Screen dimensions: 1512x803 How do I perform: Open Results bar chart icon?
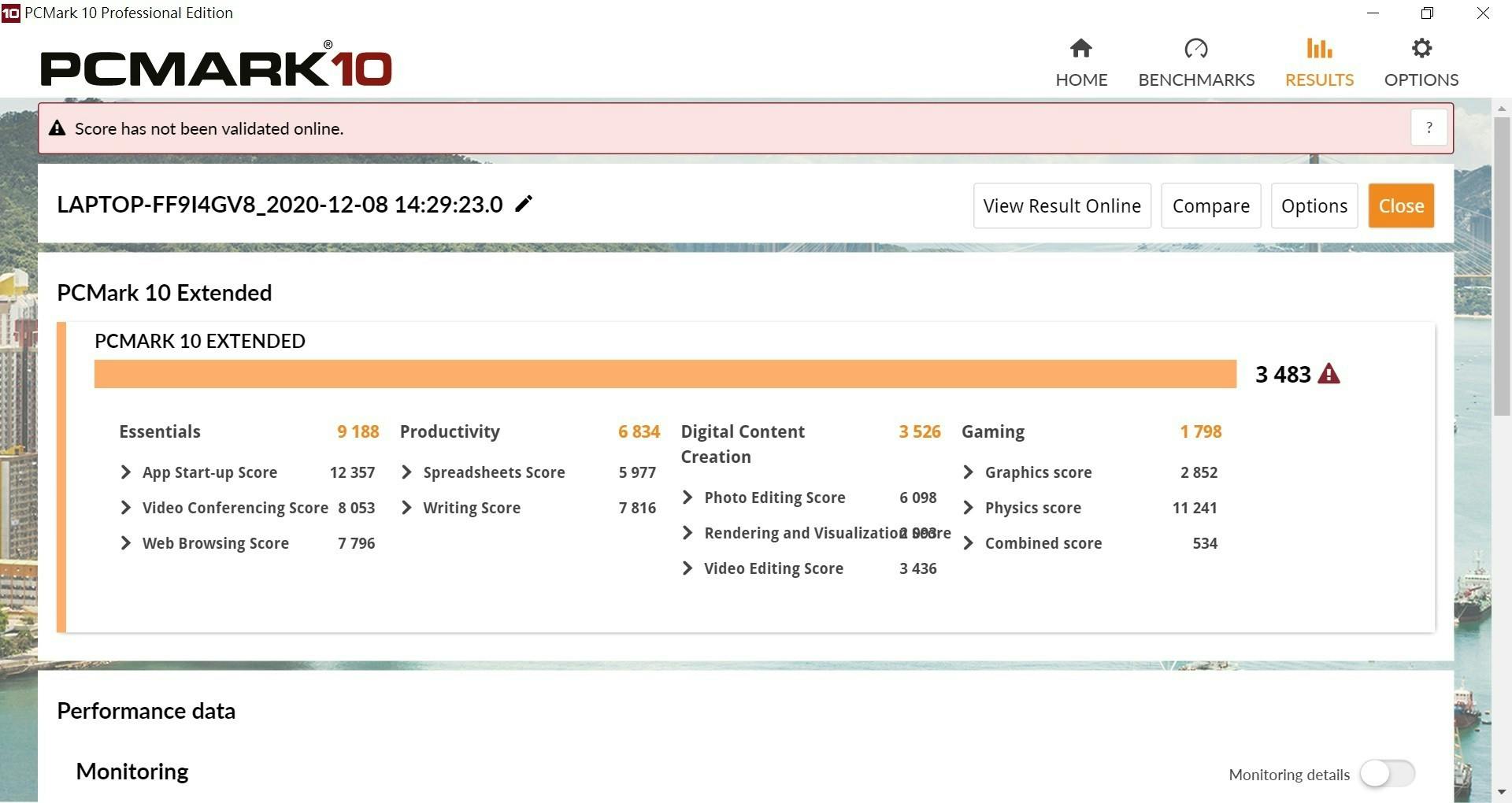[1319, 49]
